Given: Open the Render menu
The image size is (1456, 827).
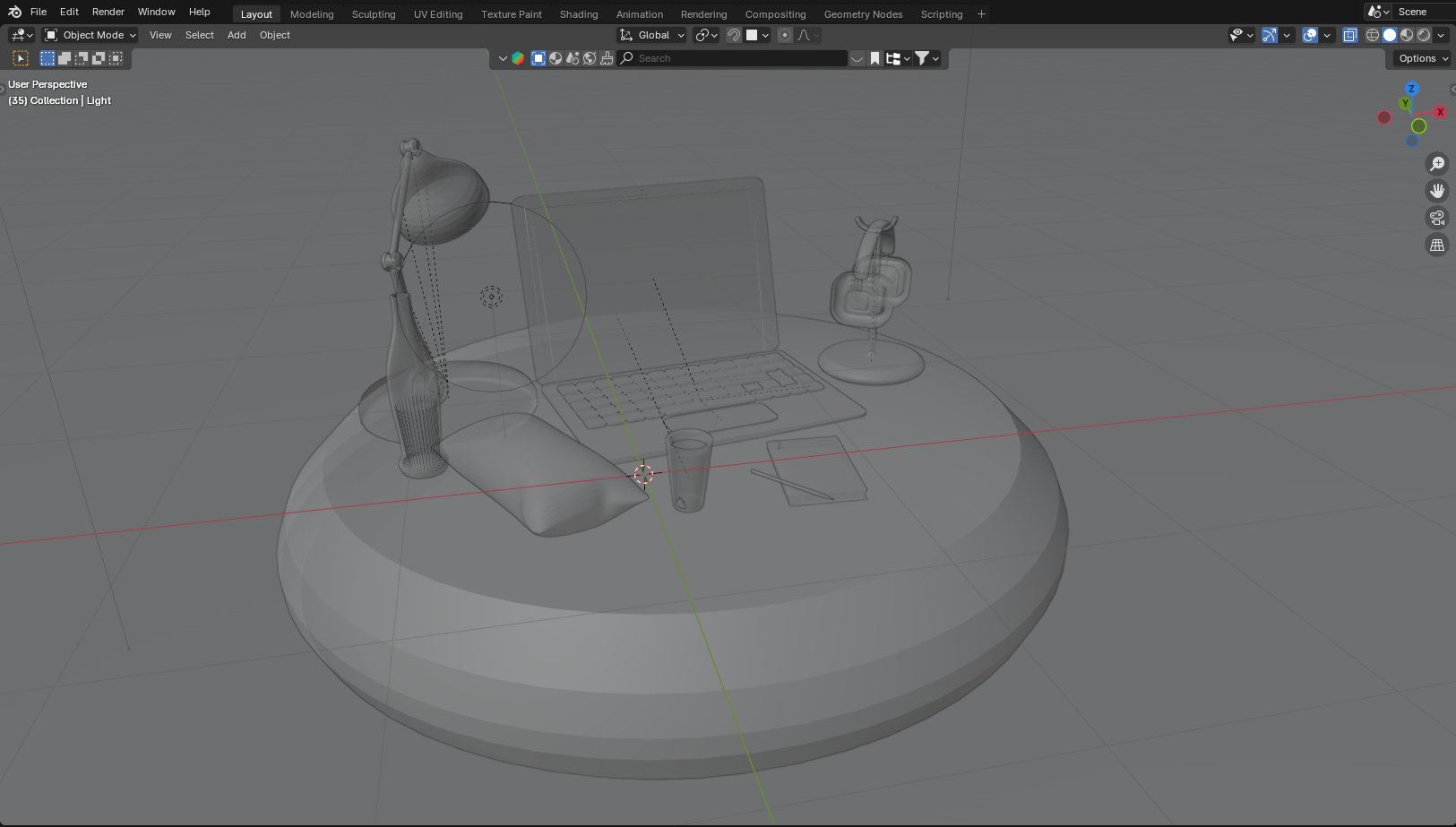Looking at the screenshot, I should coord(108,12).
